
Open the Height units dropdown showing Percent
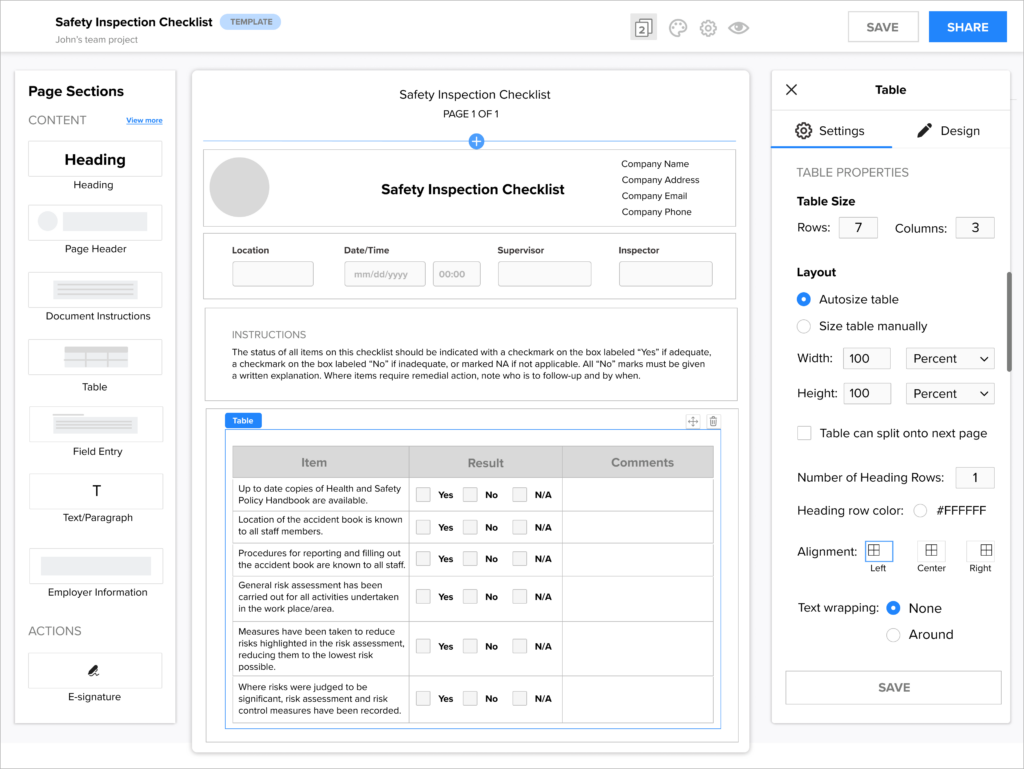tap(949, 393)
